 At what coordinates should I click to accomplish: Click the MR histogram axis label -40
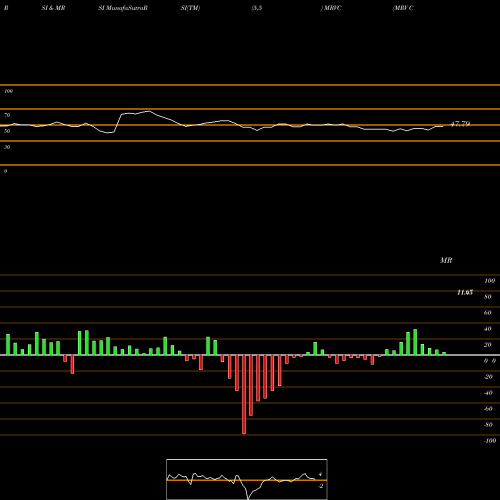point(488,393)
